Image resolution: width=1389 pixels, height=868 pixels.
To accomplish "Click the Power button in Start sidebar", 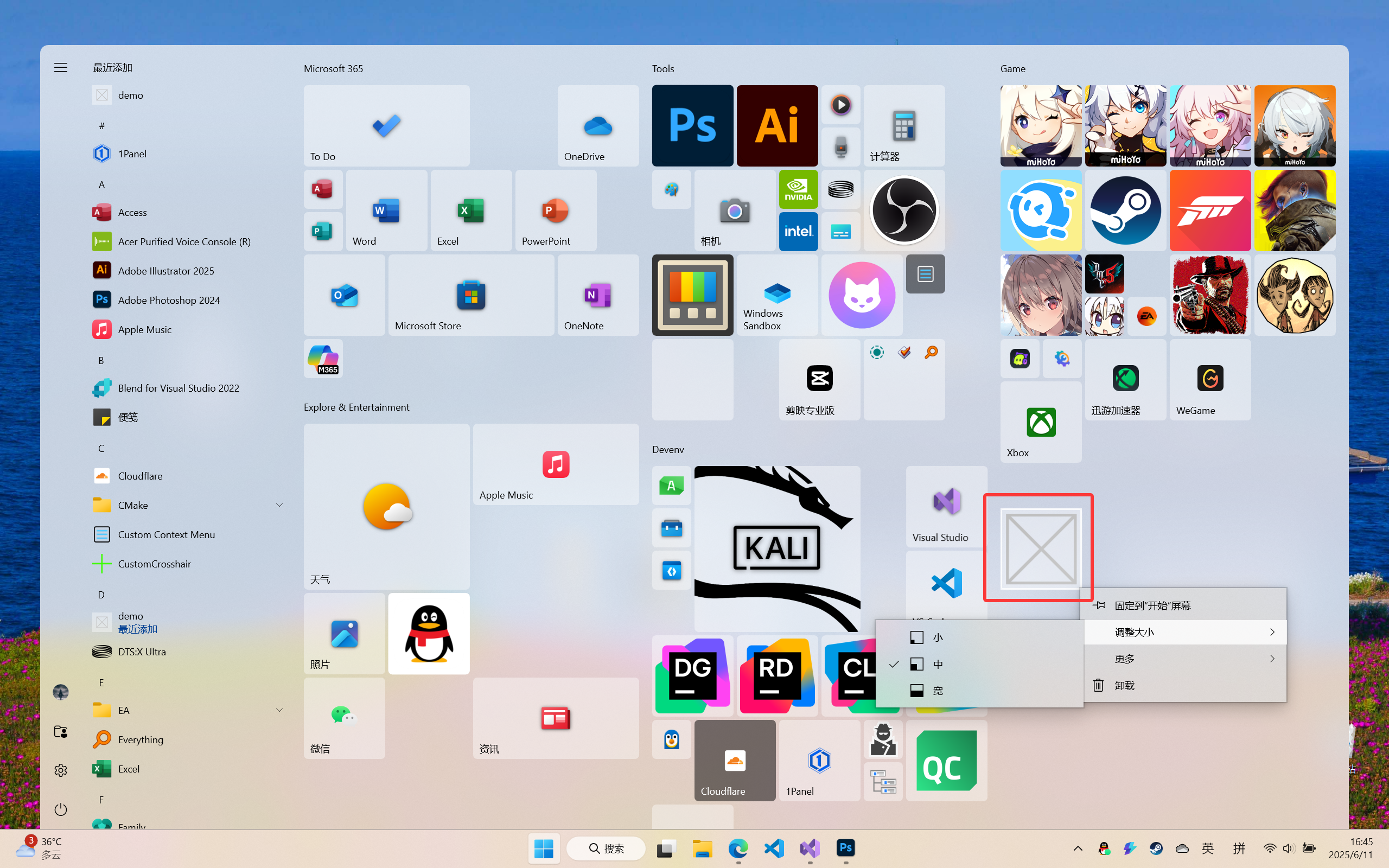I will (x=61, y=809).
